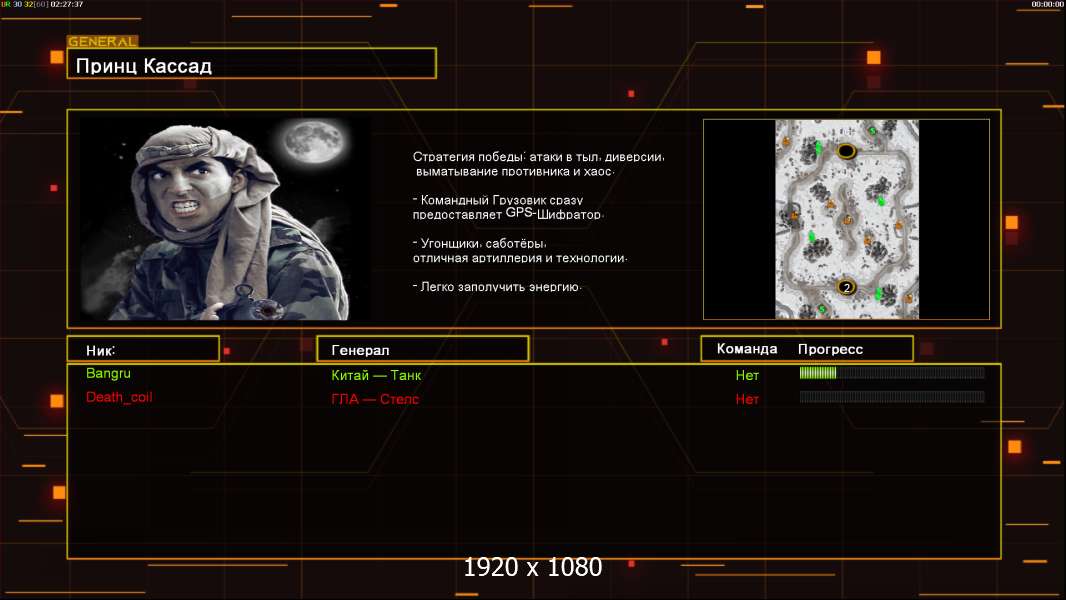Click the 00:00:00 timer top right
1066x600 pixels.
coord(1047,4)
